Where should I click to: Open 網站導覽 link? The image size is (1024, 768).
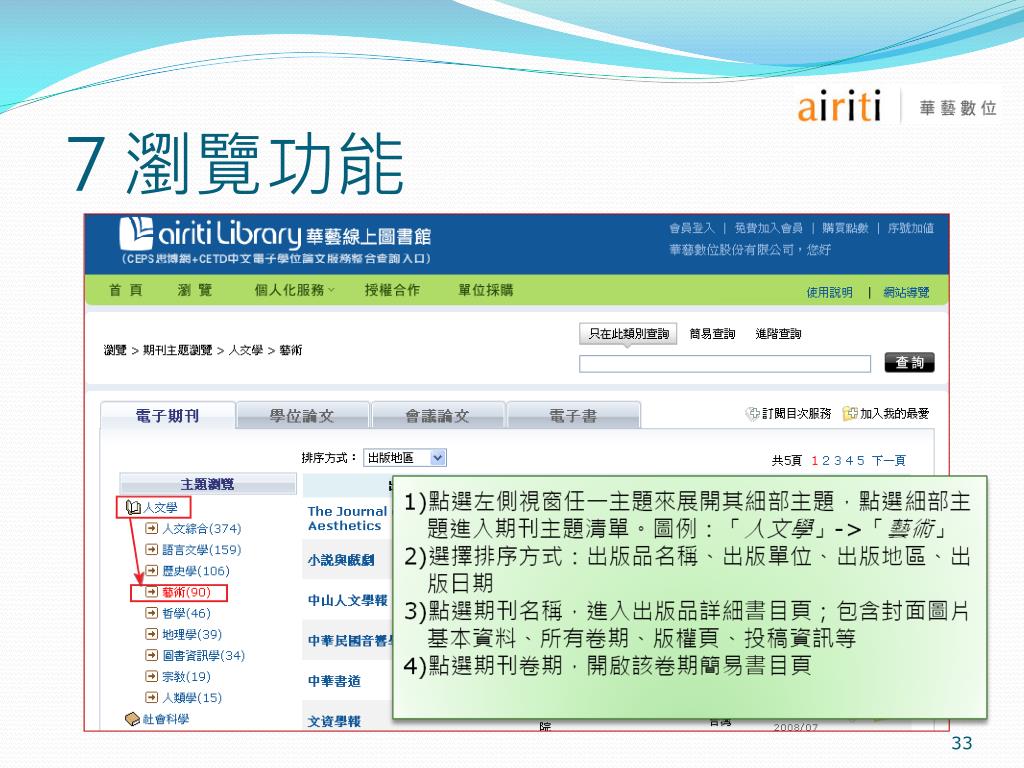[x=906, y=293]
